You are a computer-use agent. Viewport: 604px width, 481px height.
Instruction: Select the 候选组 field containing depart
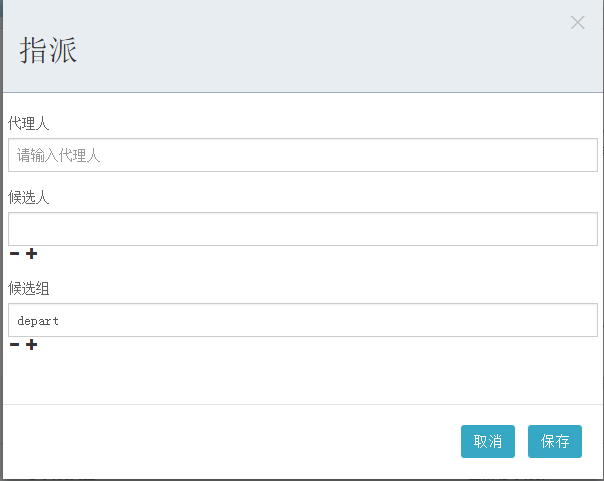(302, 321)
